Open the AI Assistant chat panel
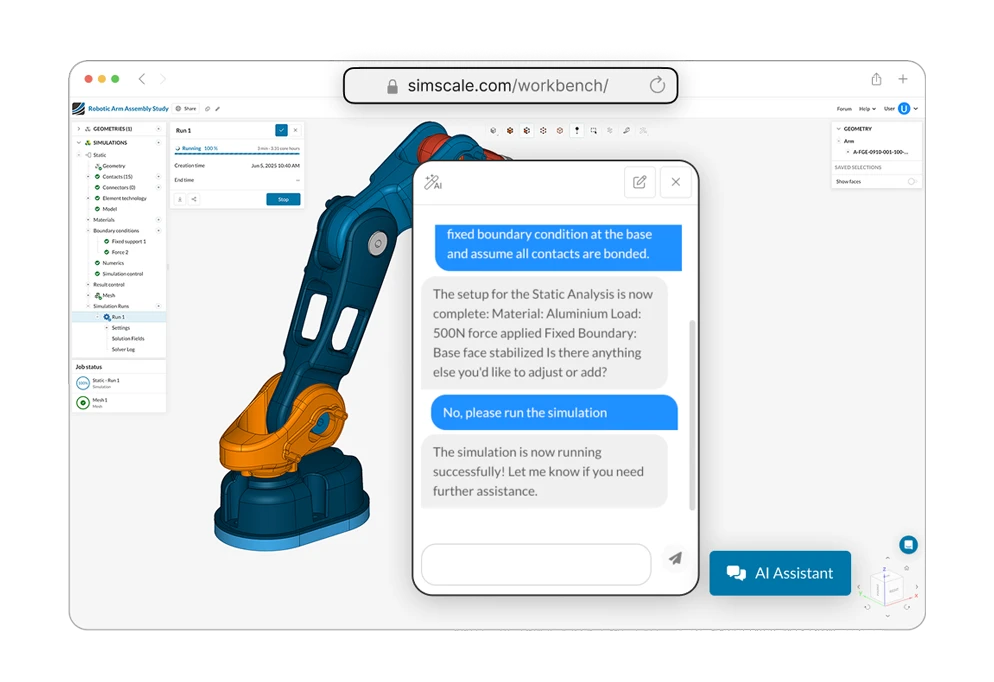Viewport: 994px width, 682px height. (x=780, y=573)
